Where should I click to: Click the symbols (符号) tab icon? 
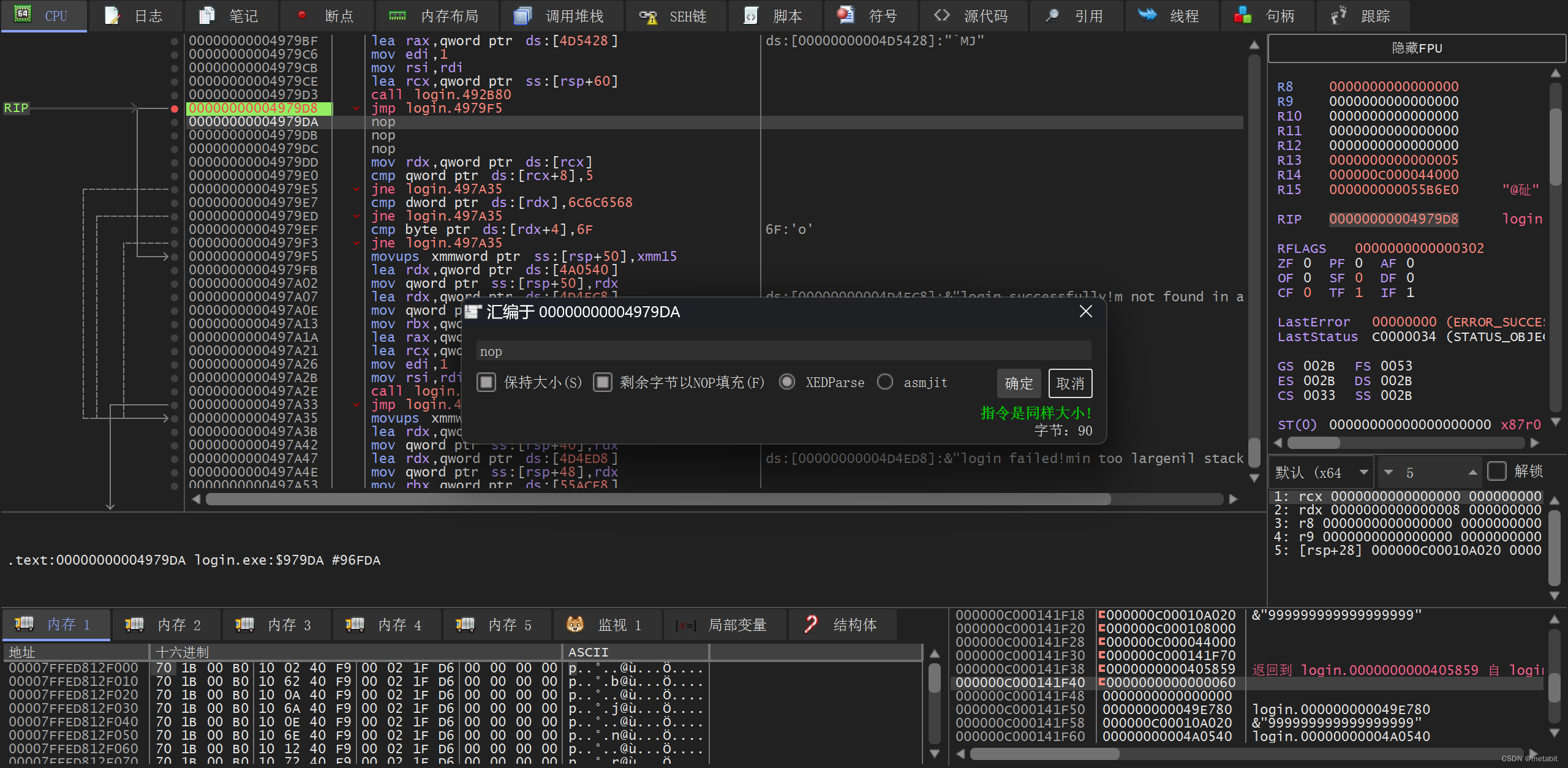(x=846, y=15)
